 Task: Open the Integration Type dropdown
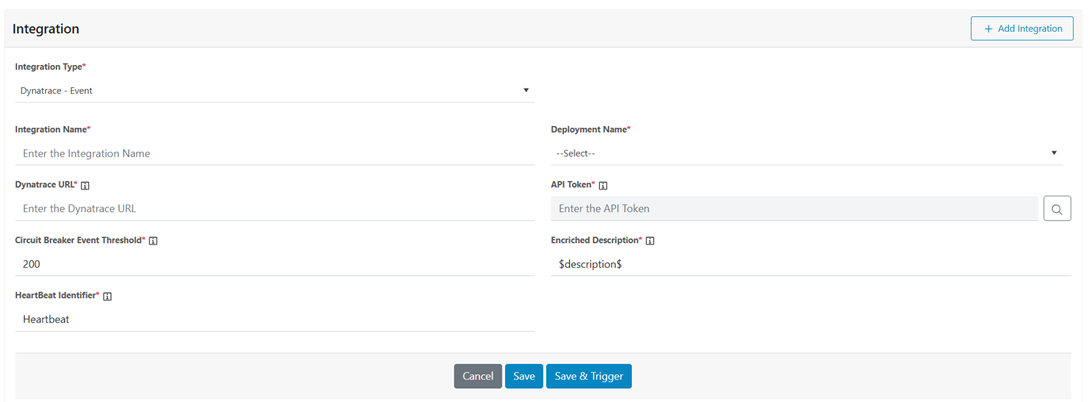tap(275, 90)
